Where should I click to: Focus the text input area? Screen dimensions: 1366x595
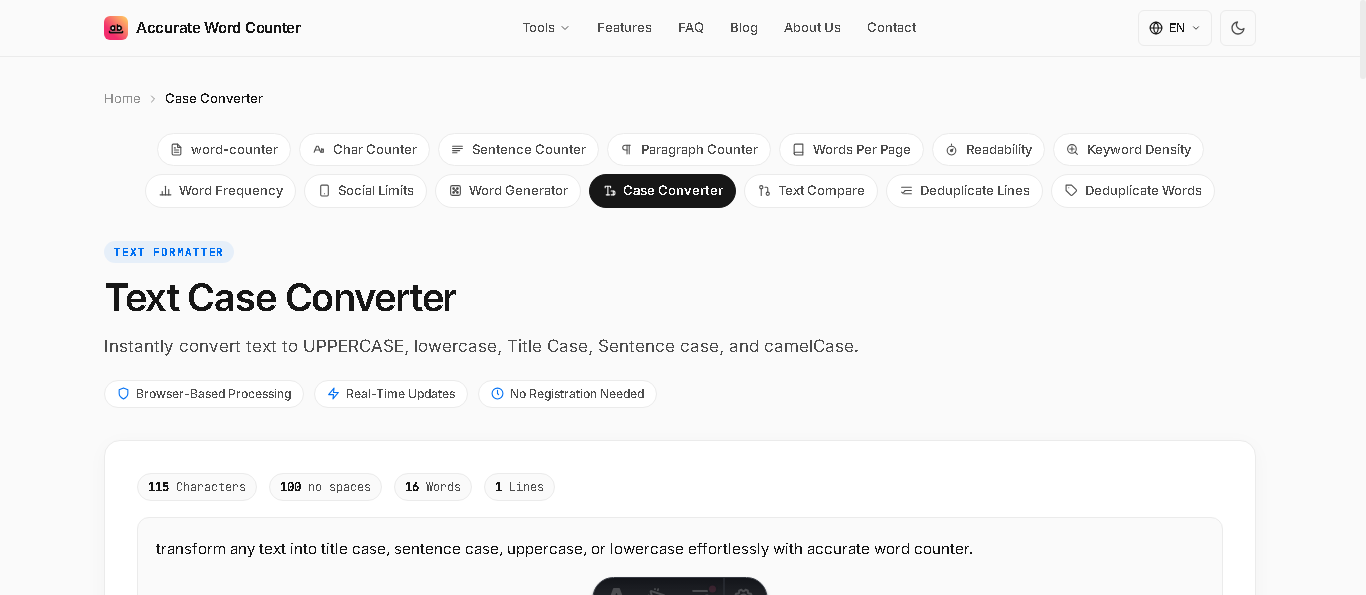click(680, 556)
